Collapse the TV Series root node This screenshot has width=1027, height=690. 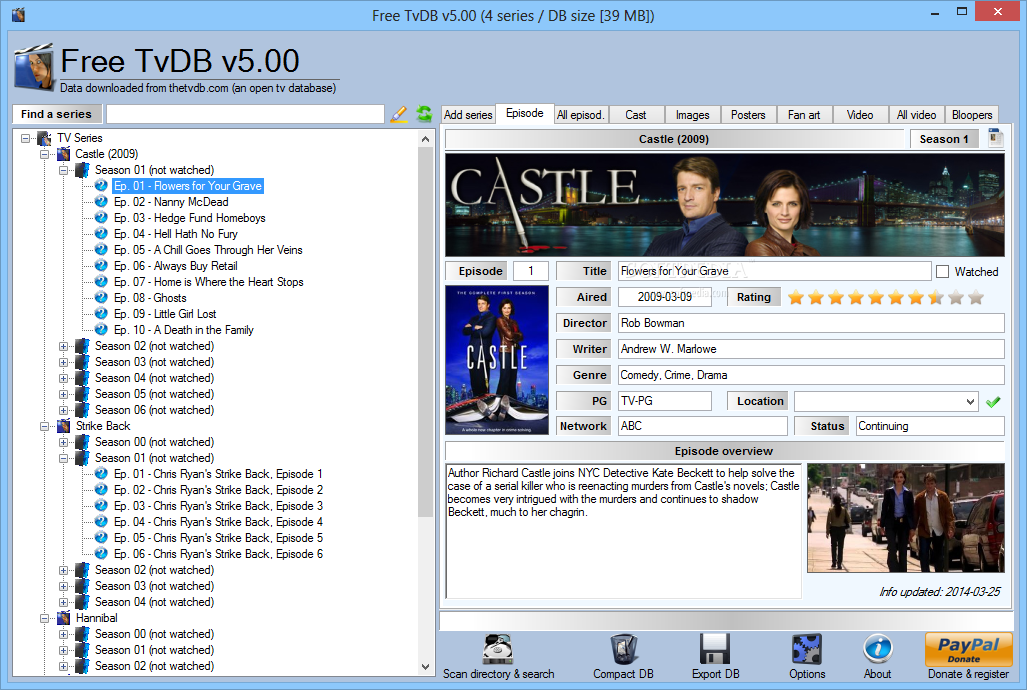point(26,138)
